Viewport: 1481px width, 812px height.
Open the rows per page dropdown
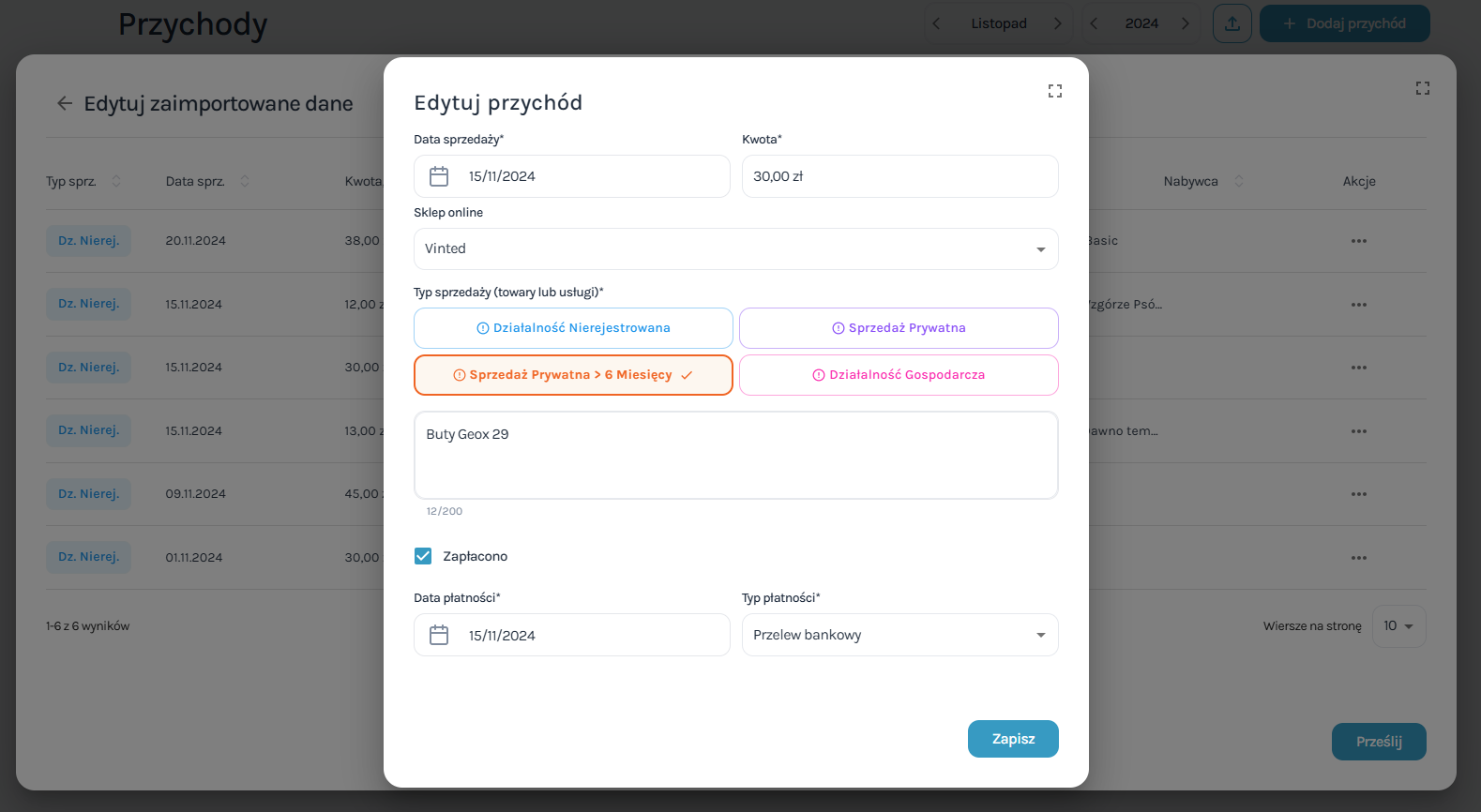pos(1398,626)
